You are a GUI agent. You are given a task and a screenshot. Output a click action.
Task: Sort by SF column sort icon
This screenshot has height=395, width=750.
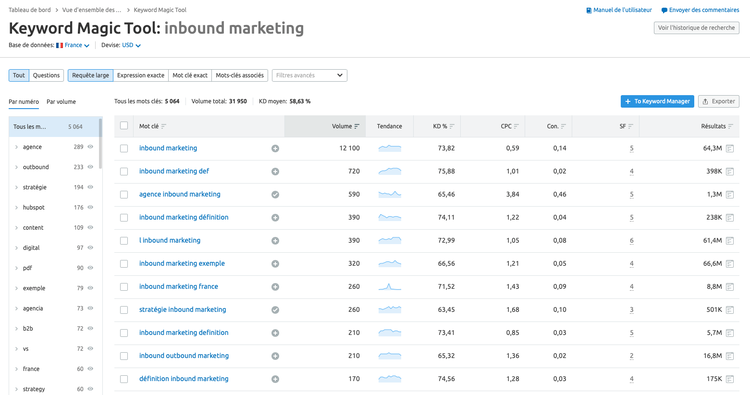pyautogui.click(x=631, y=127)
